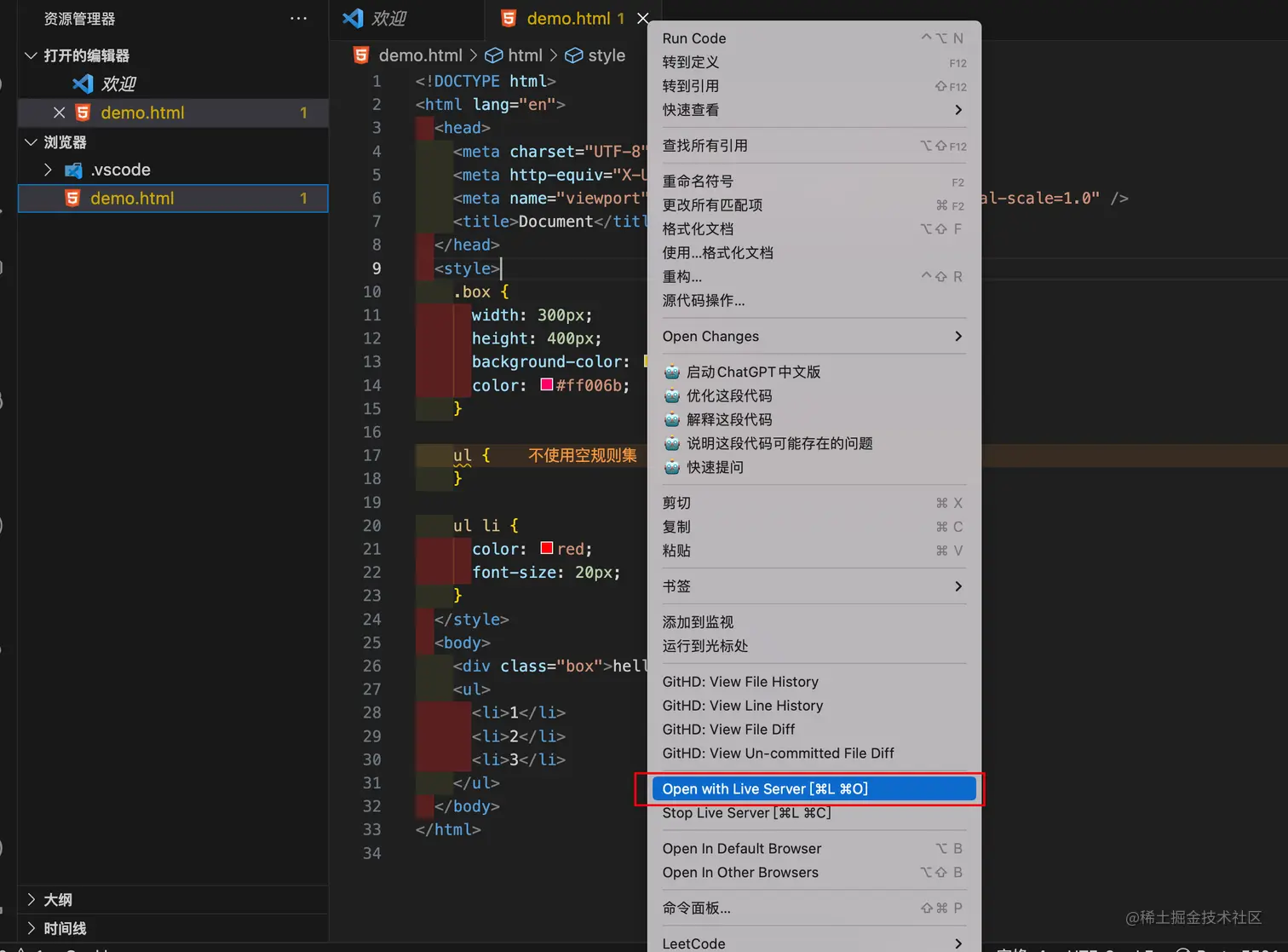Close the demo.html editor tab

click(x=643, y=18)
